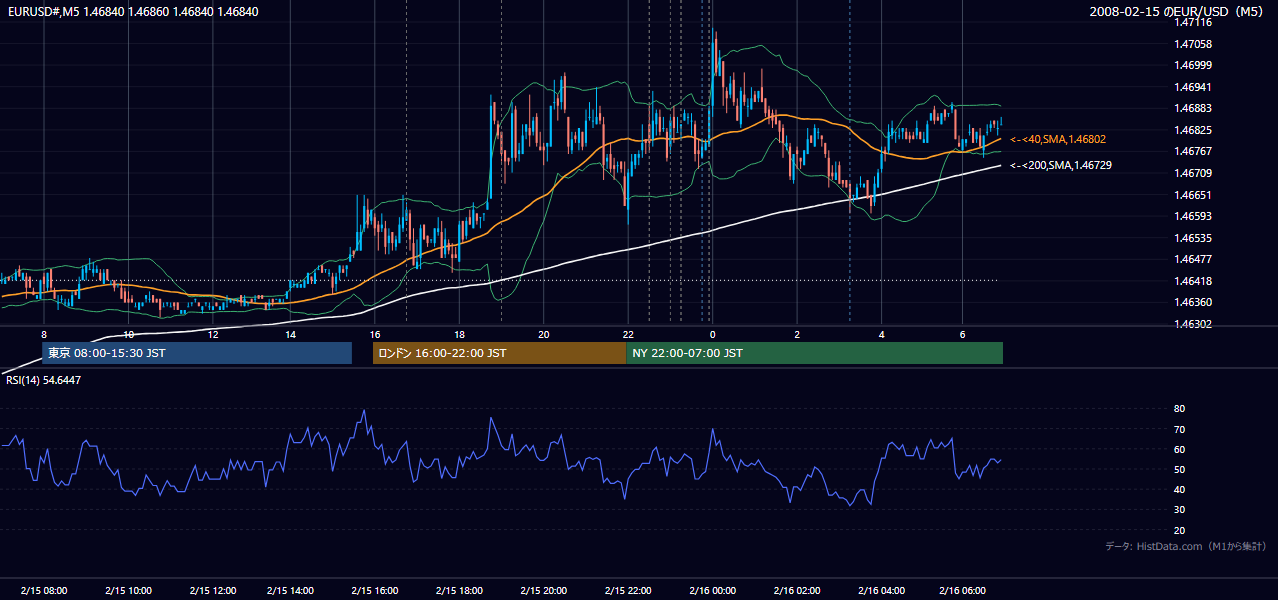This screenshot has width=1278, height=600.
Task: Click the 2/16 02:00 time label
Action: (797, 591)
